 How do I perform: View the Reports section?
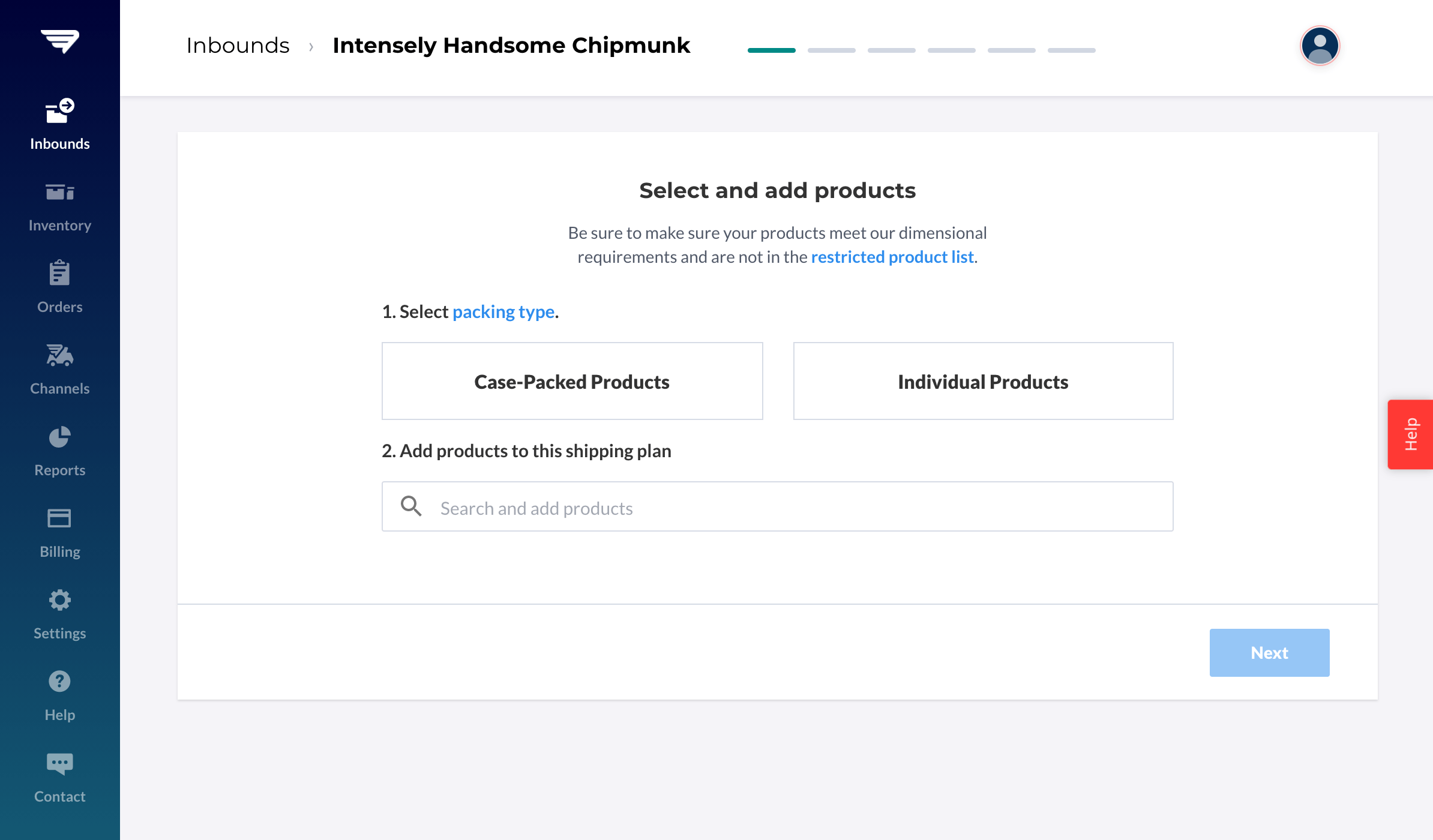(x=59, y=450)
